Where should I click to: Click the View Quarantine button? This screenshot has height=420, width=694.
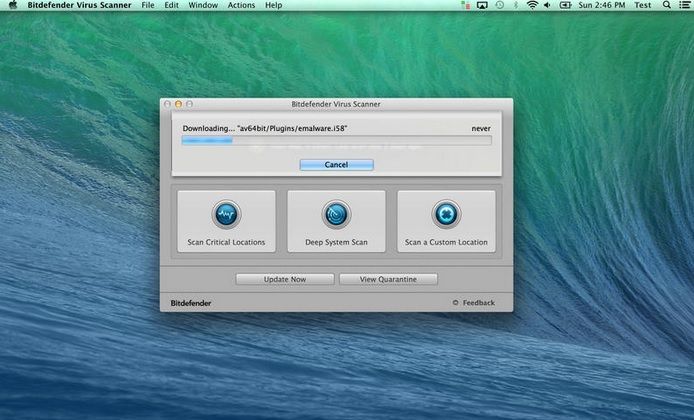pos(388,279)
